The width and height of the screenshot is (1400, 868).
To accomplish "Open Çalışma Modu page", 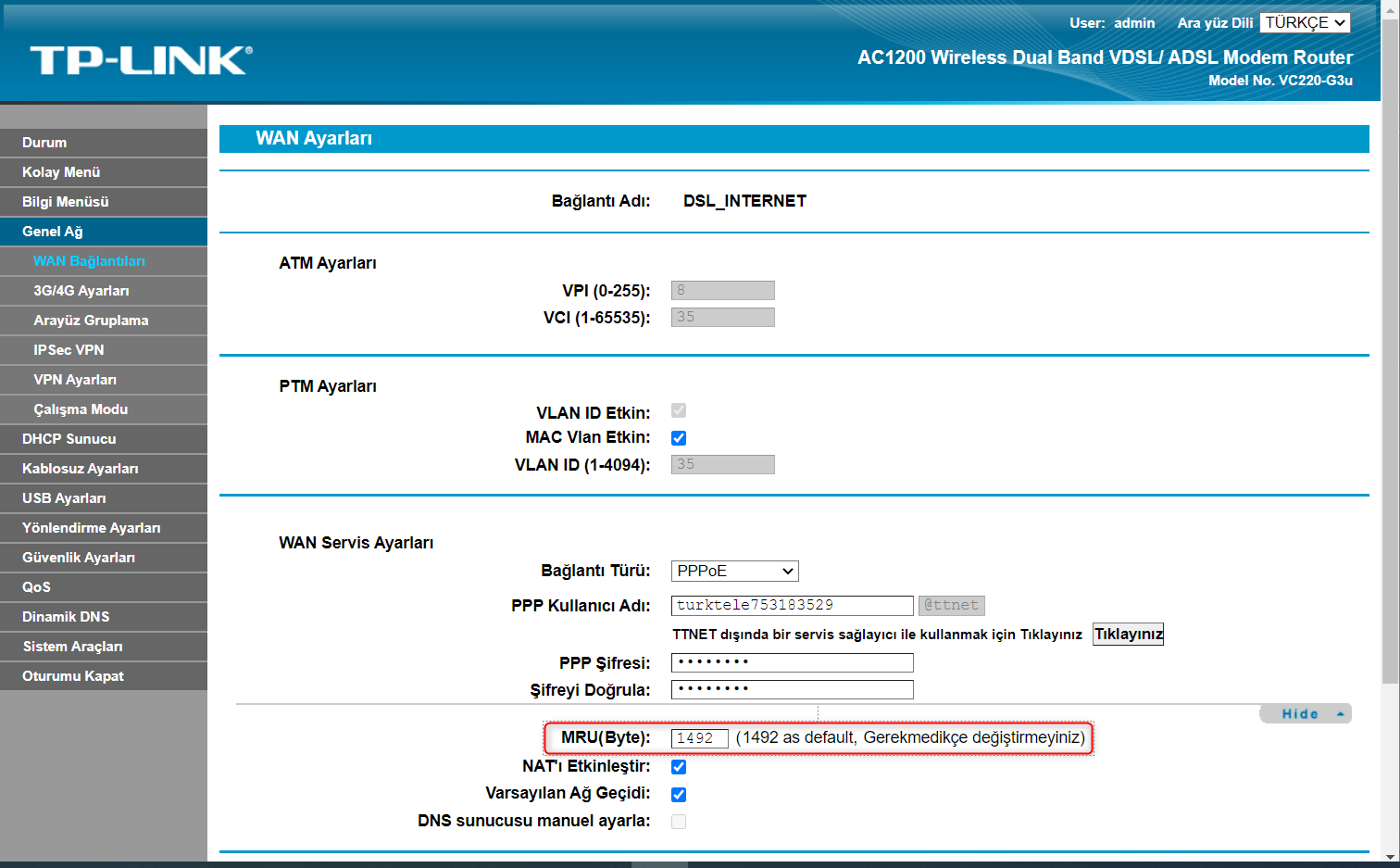I will 104,409.
